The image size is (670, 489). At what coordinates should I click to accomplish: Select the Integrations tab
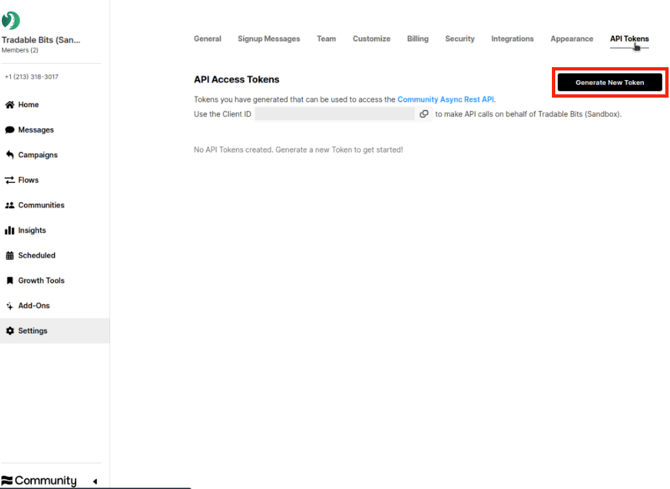click(x=512, y=39)
